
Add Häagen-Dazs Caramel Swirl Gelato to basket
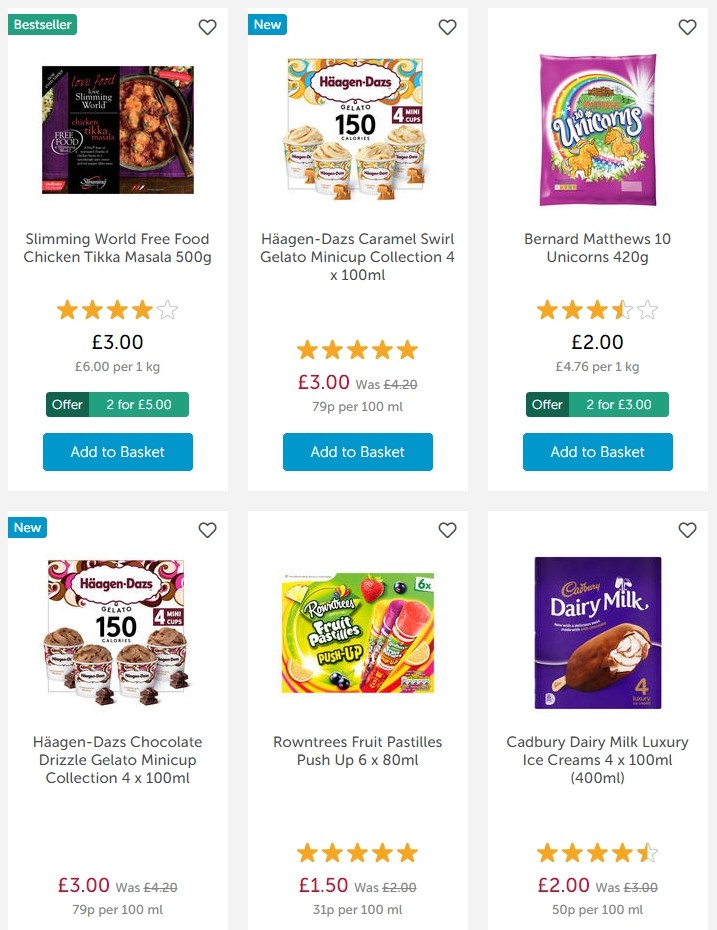pos(357,452)
